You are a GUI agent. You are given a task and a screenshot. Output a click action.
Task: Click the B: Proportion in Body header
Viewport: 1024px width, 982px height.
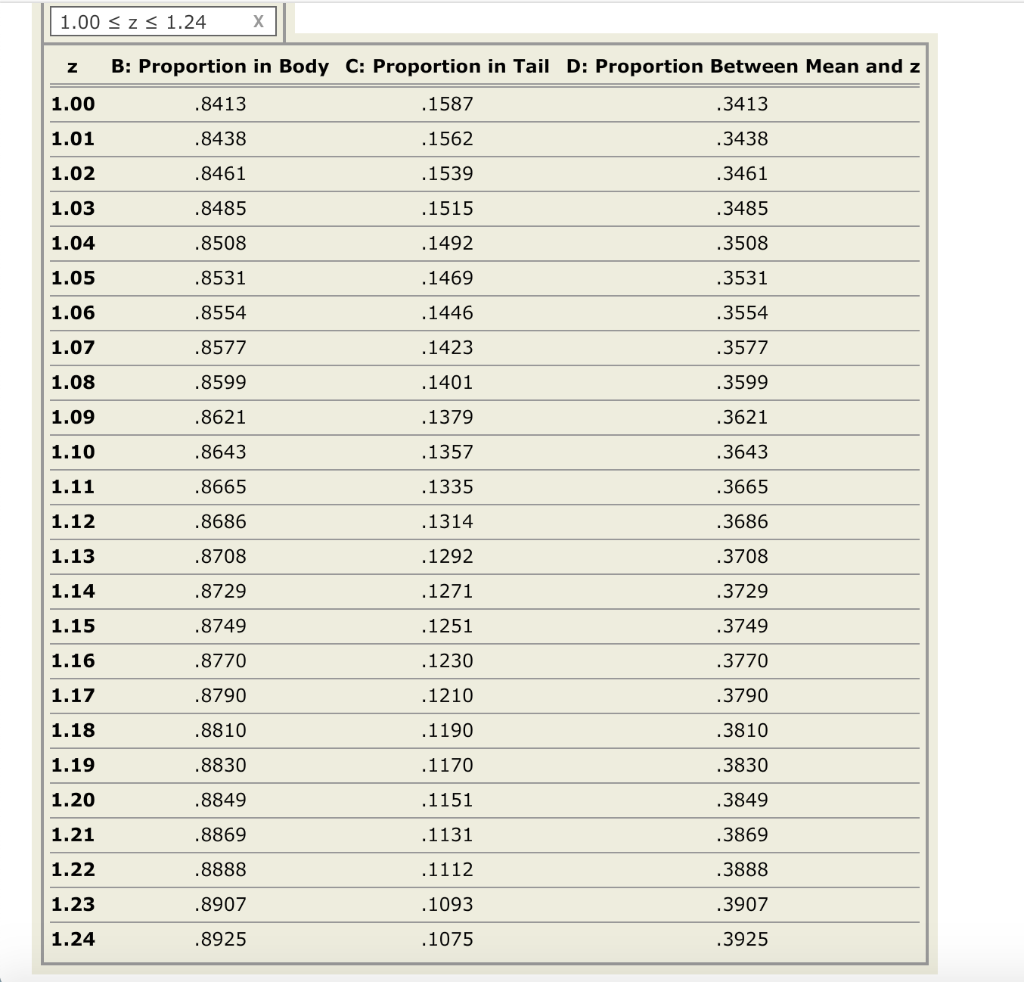(x=221, y=67)
